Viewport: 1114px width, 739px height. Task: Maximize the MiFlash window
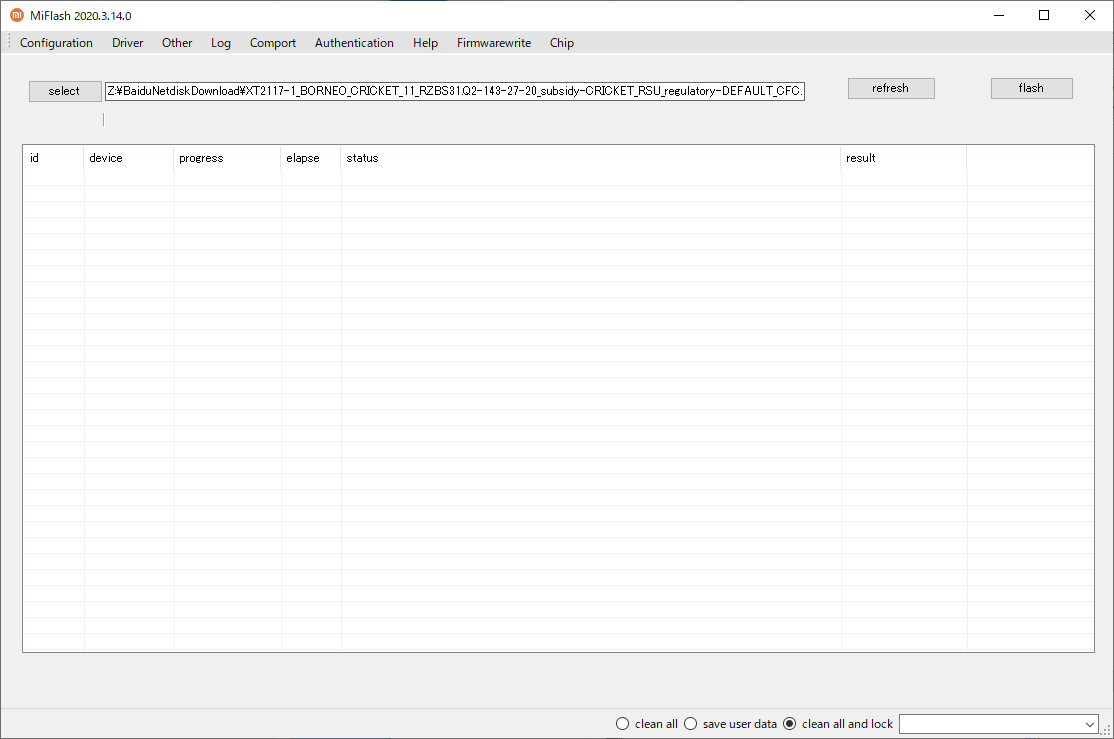click(1044, 15)
